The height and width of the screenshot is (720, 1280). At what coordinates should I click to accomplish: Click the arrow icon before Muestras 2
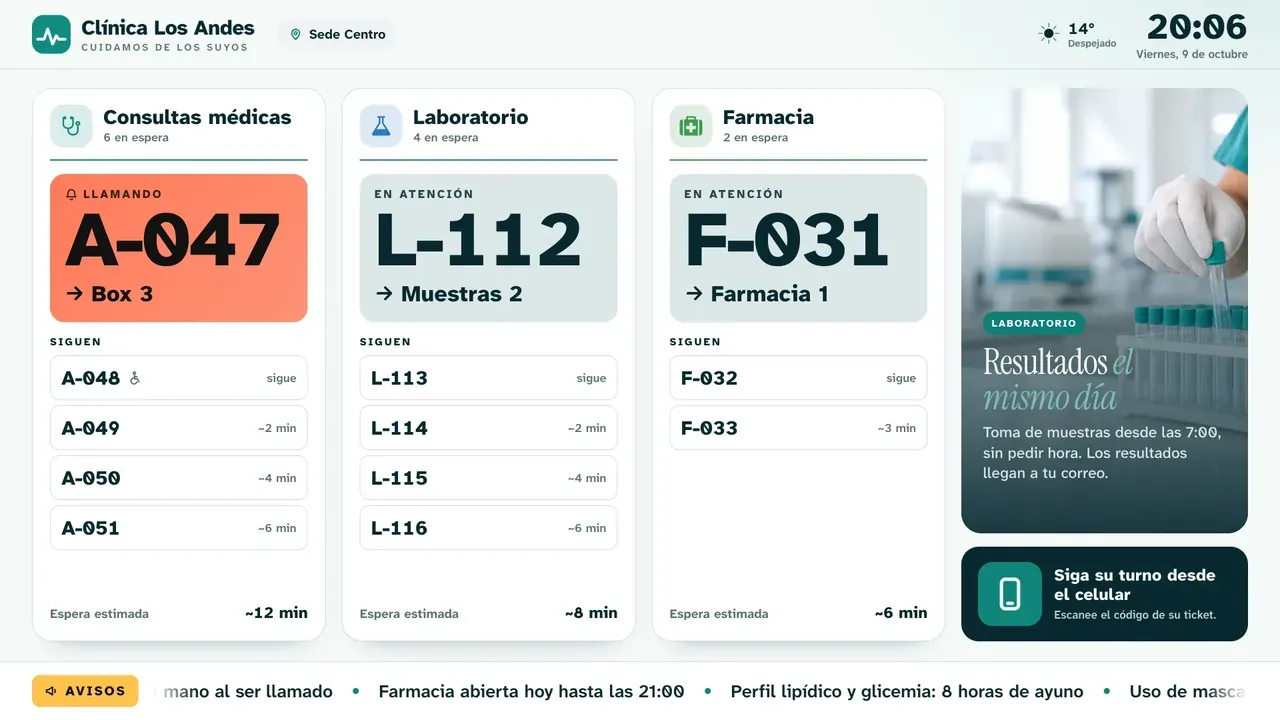(384, 293)
